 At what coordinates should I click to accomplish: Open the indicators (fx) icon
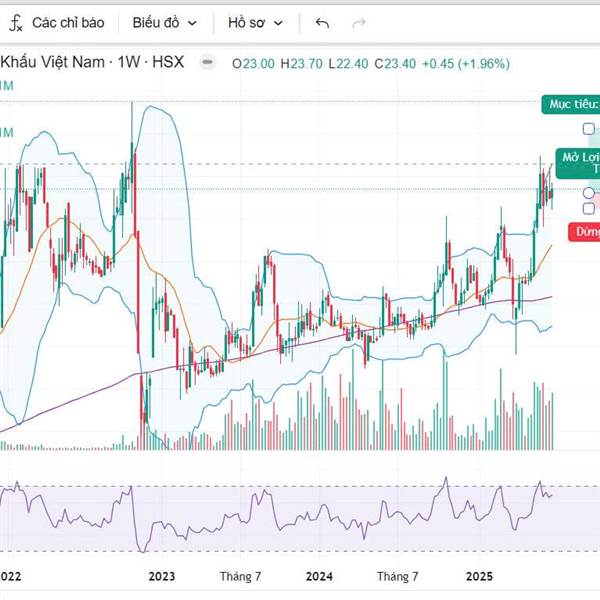15,23
